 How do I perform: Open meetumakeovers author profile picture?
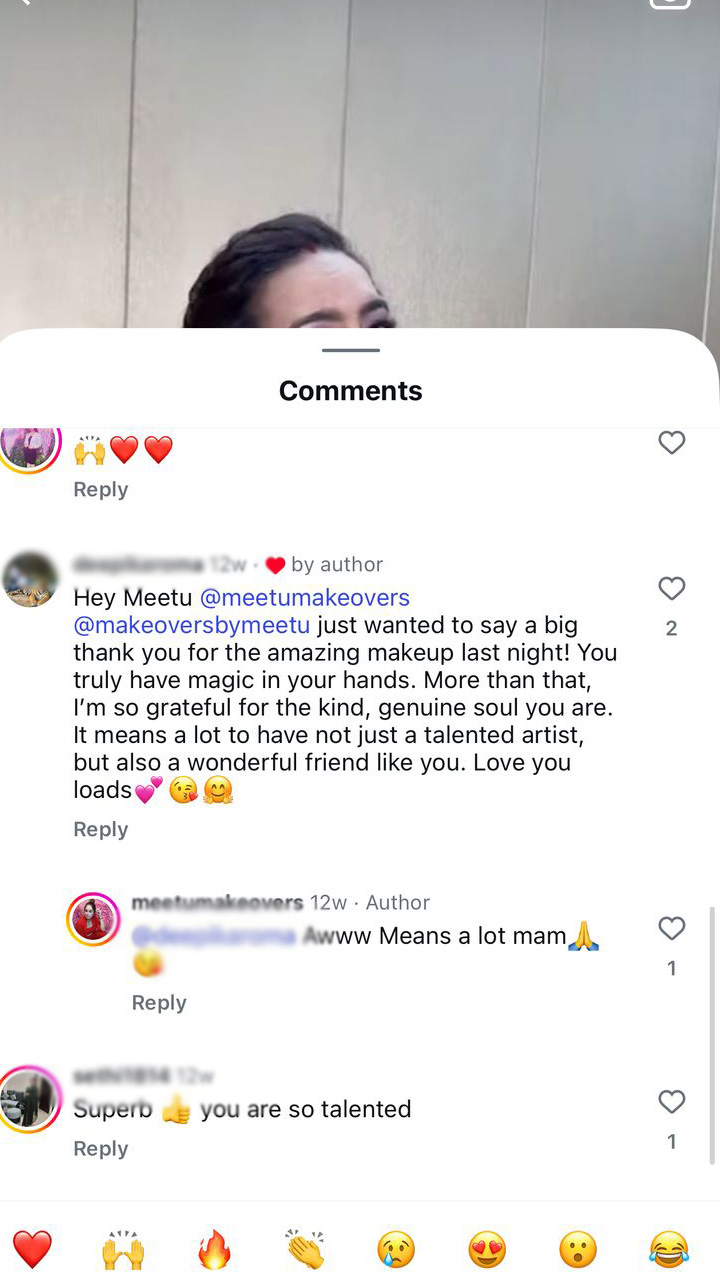point(93,919)
